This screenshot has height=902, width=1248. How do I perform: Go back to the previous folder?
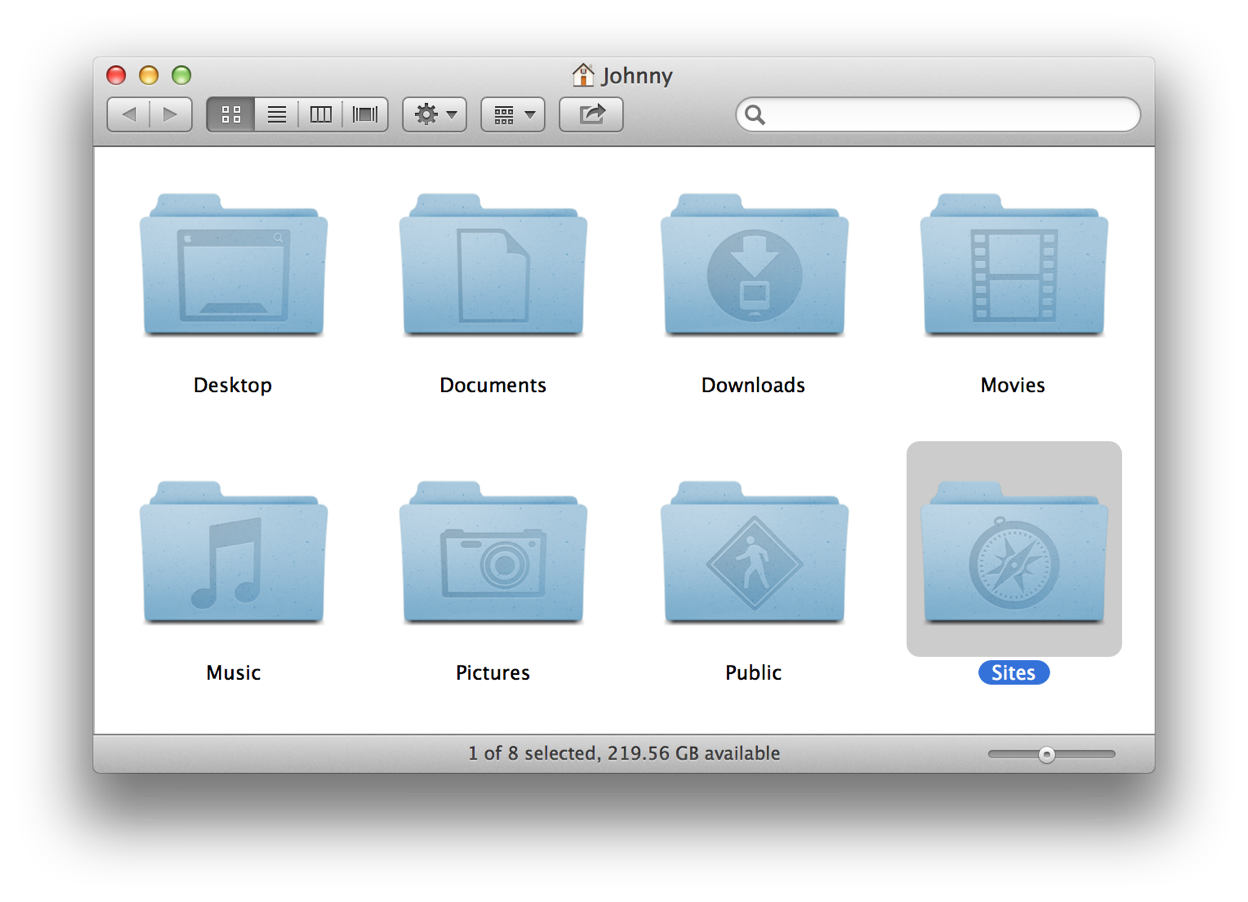129,114
